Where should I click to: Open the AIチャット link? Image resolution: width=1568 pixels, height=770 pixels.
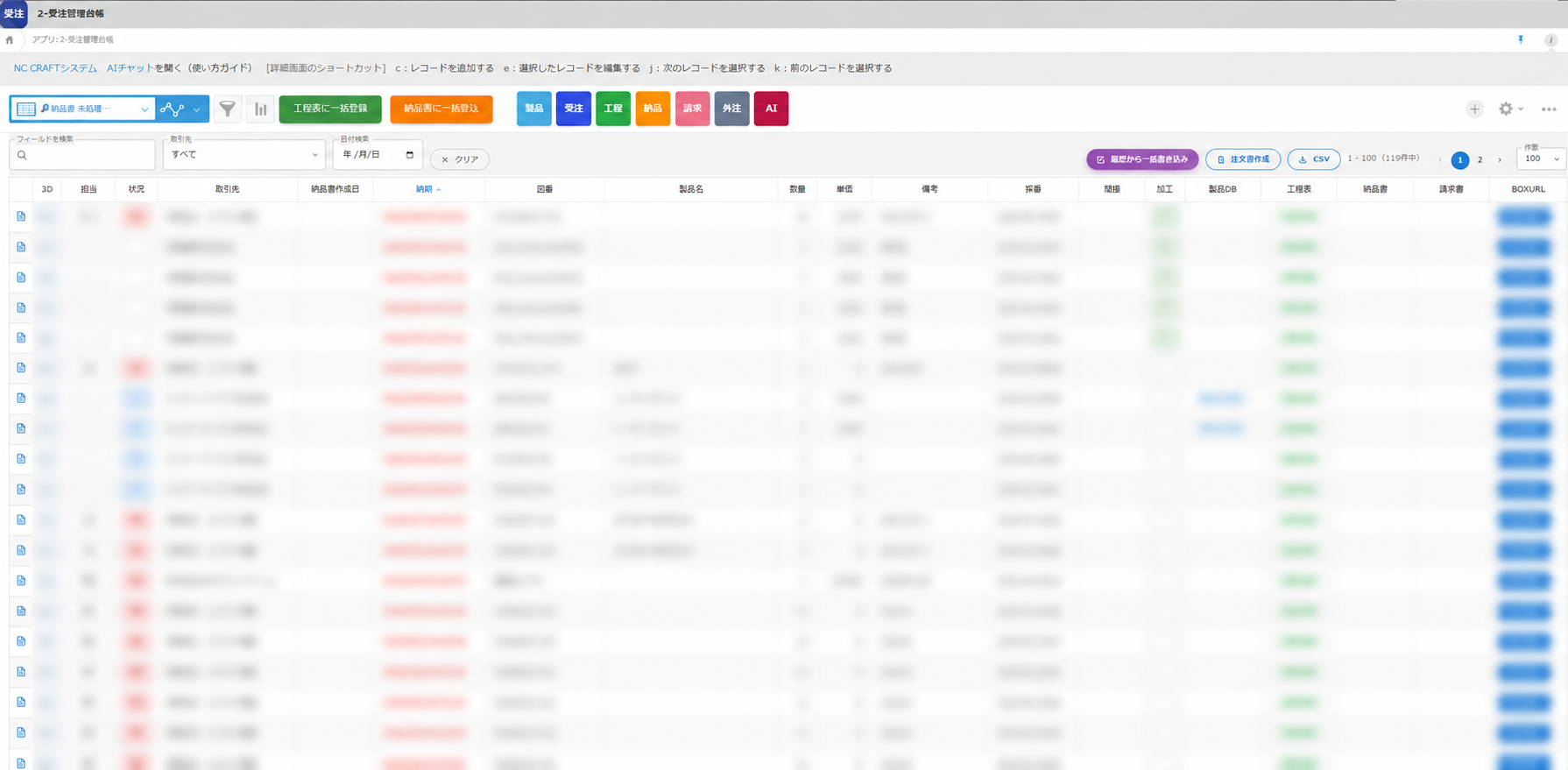pyautogui.click(x=130, y=68)
